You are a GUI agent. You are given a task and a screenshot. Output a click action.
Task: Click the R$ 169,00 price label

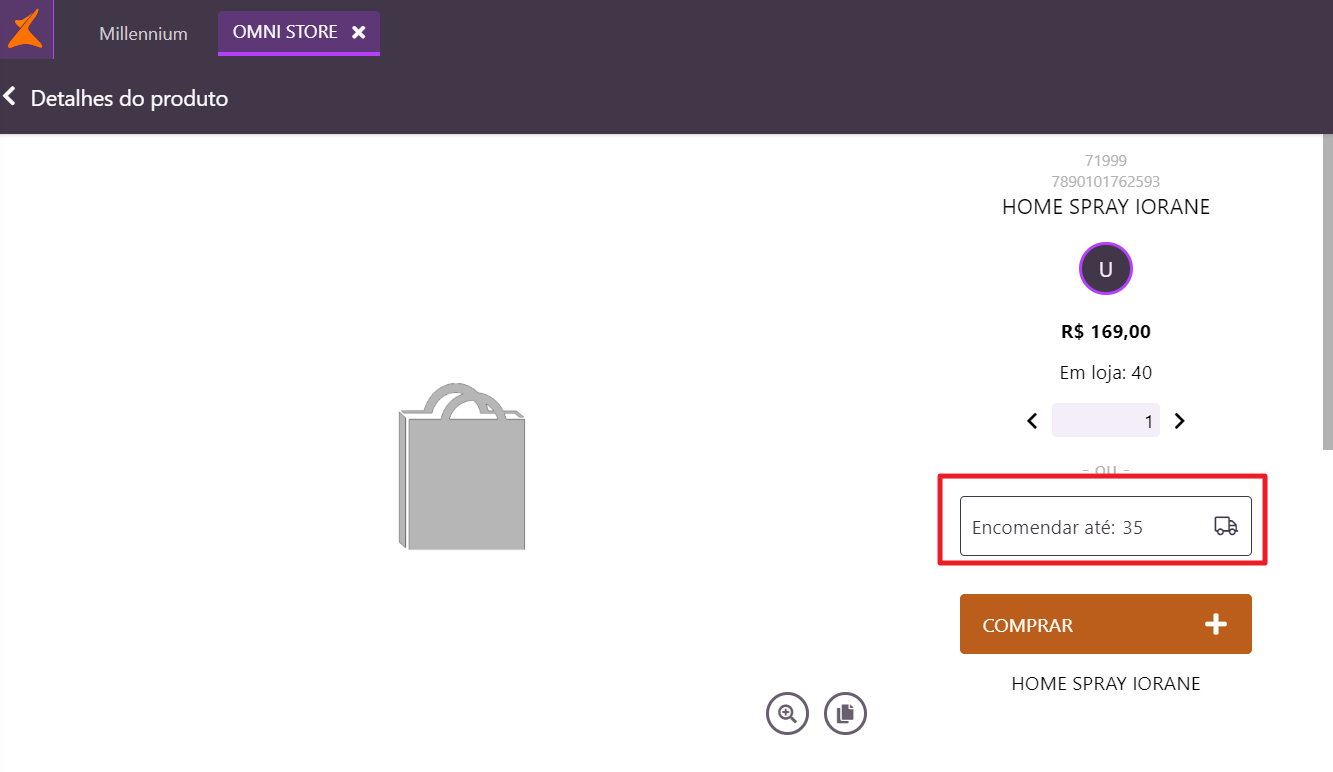tap(1105, 331)
